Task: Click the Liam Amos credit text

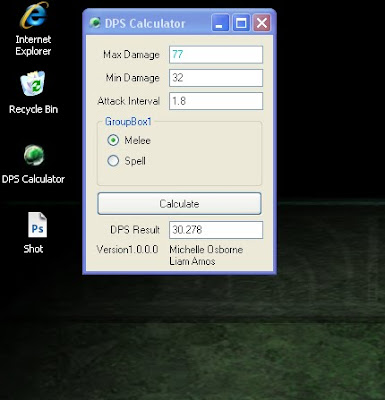Action: [x=192, y=261]
